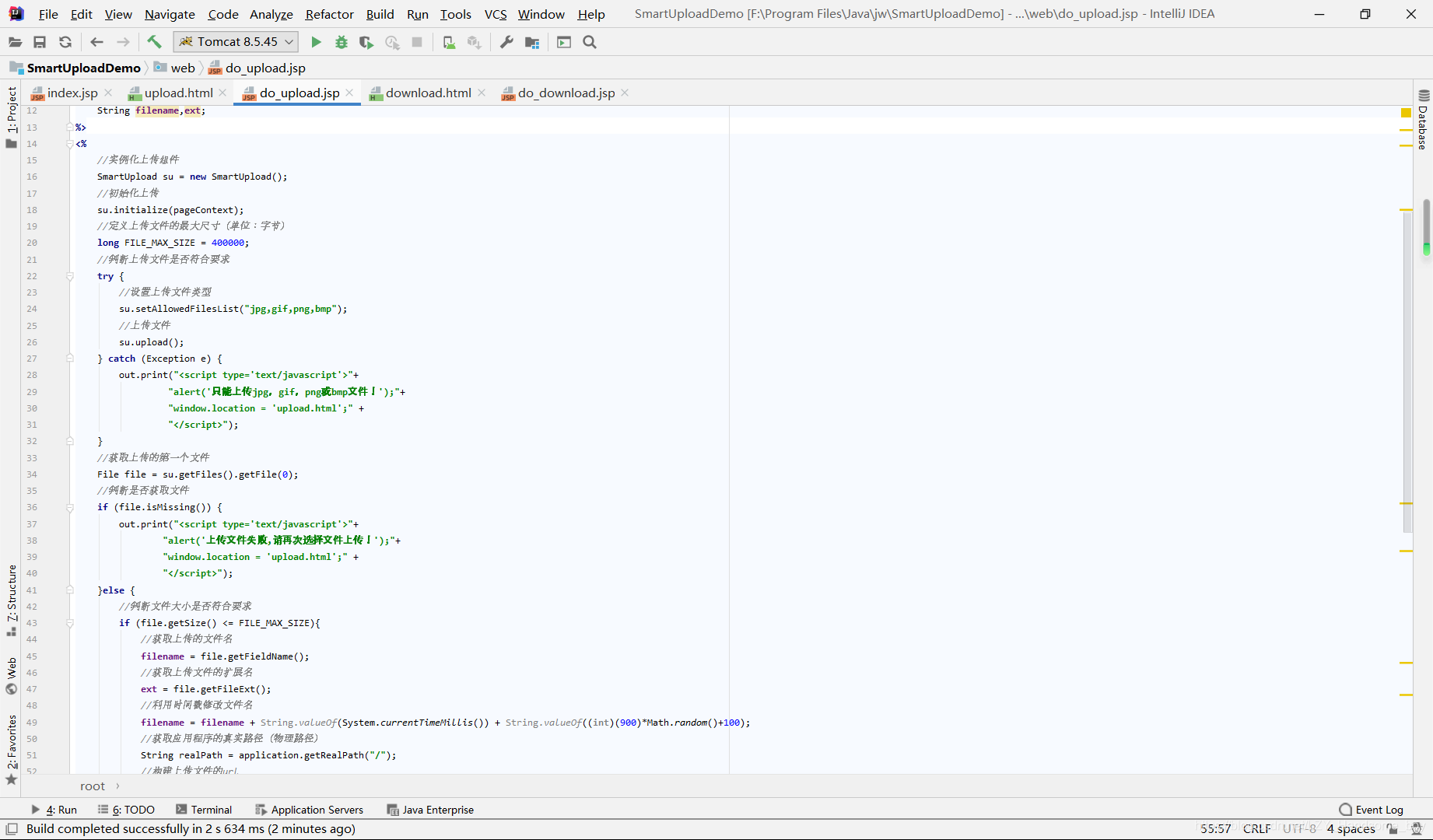Open Web tool window sidebar
Image resolution: width=1433 pixels, height=840 pixels.
coord(11,675)
